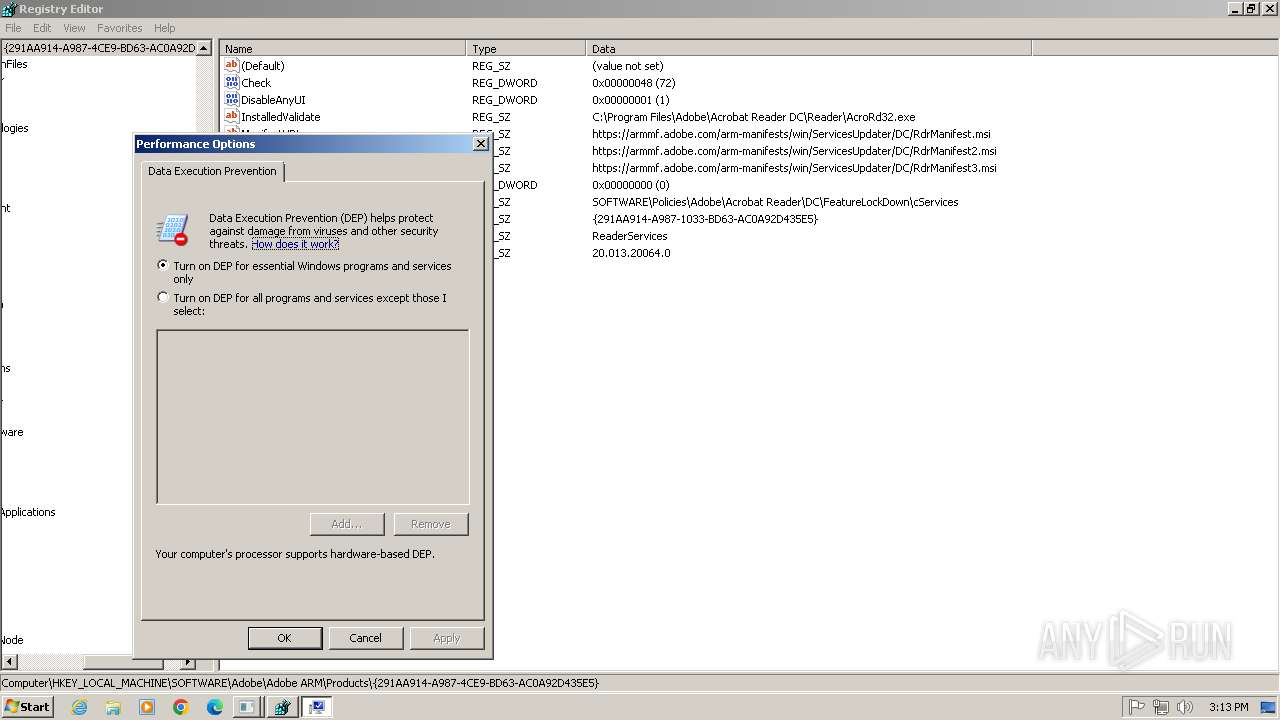Open Windows Explorer folder icon on taskbar
The width and height of the screenshot is (1280, 720).
click(x=113, y=707)
